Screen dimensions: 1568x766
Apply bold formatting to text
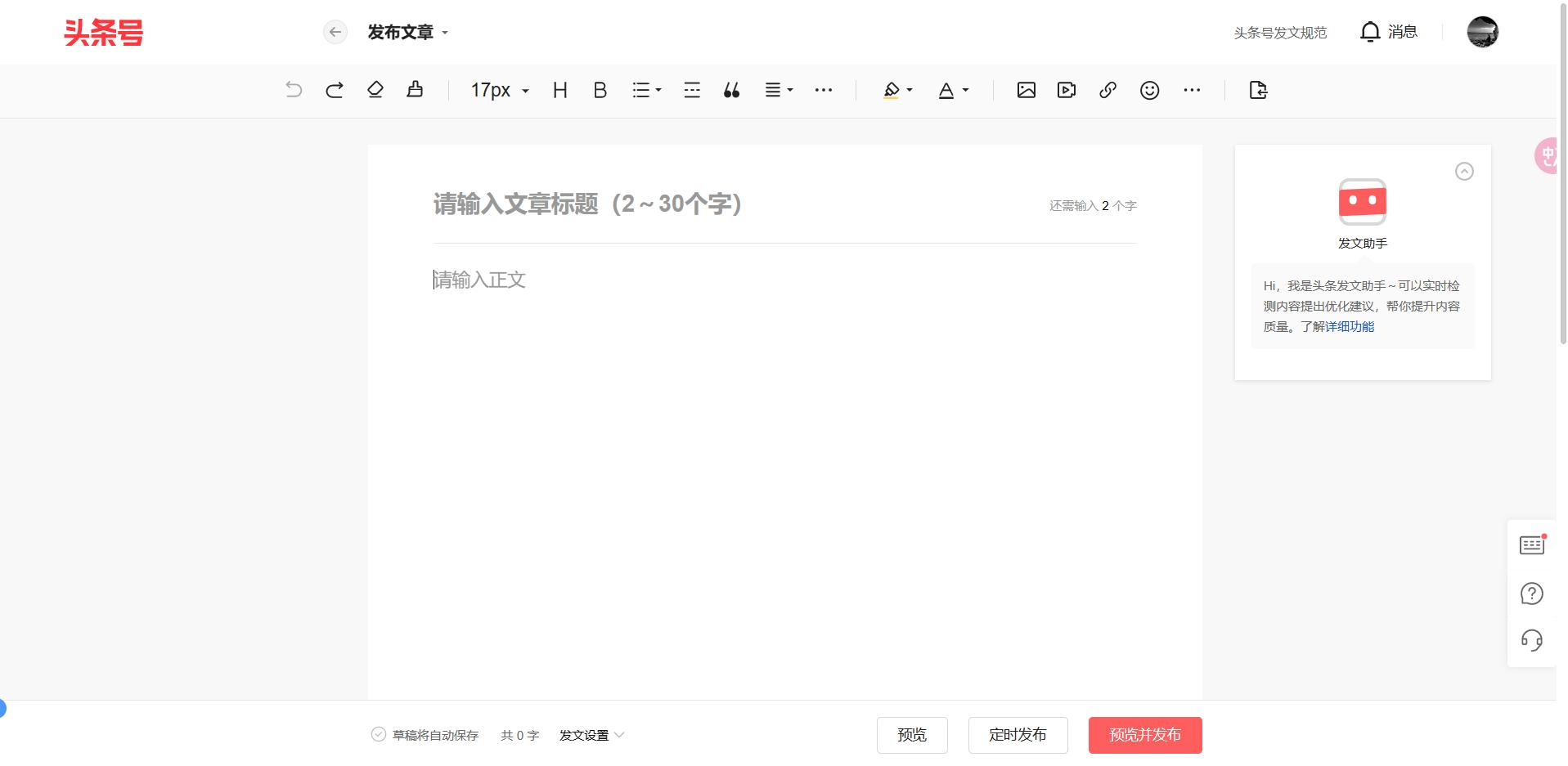(x=600, y=90)
